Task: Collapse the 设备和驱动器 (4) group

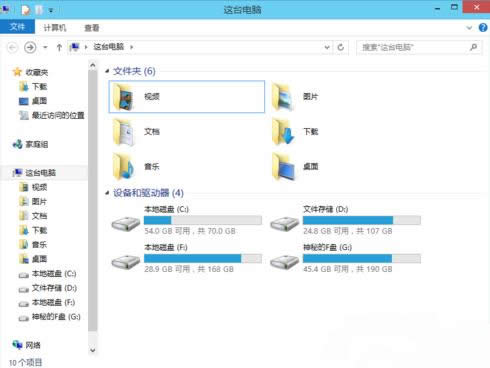Action: [x=107, y=193]
